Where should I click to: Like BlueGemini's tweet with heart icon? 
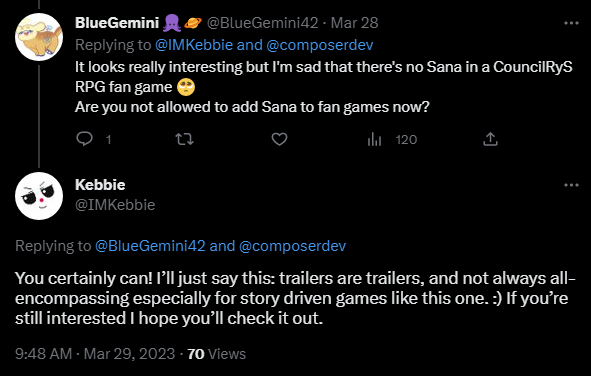point(279,139)
